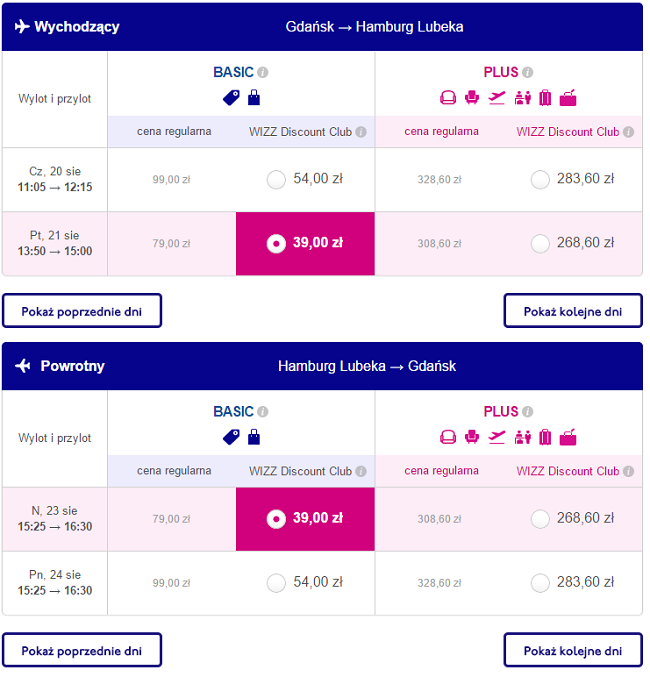Select 54,00 zł fare for 20 sie
Screen dimensions: 650x677
click(x=276, y=180)
